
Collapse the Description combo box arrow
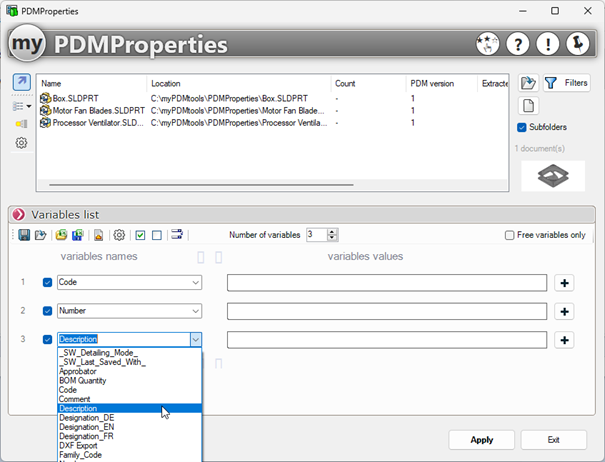click(x=196, y=340)
